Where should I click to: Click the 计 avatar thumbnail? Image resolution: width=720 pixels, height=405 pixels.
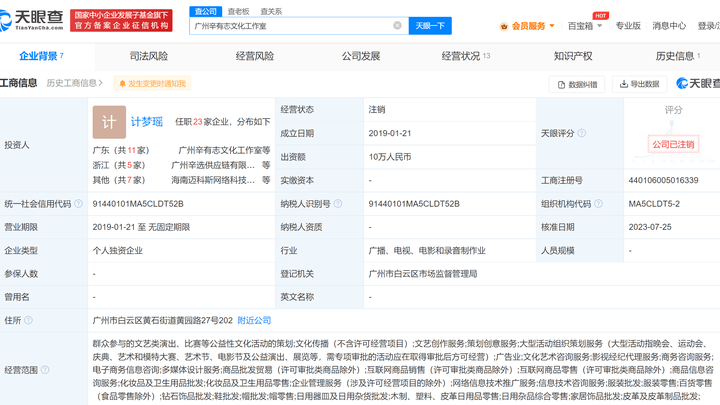click(x=109, y=122)
